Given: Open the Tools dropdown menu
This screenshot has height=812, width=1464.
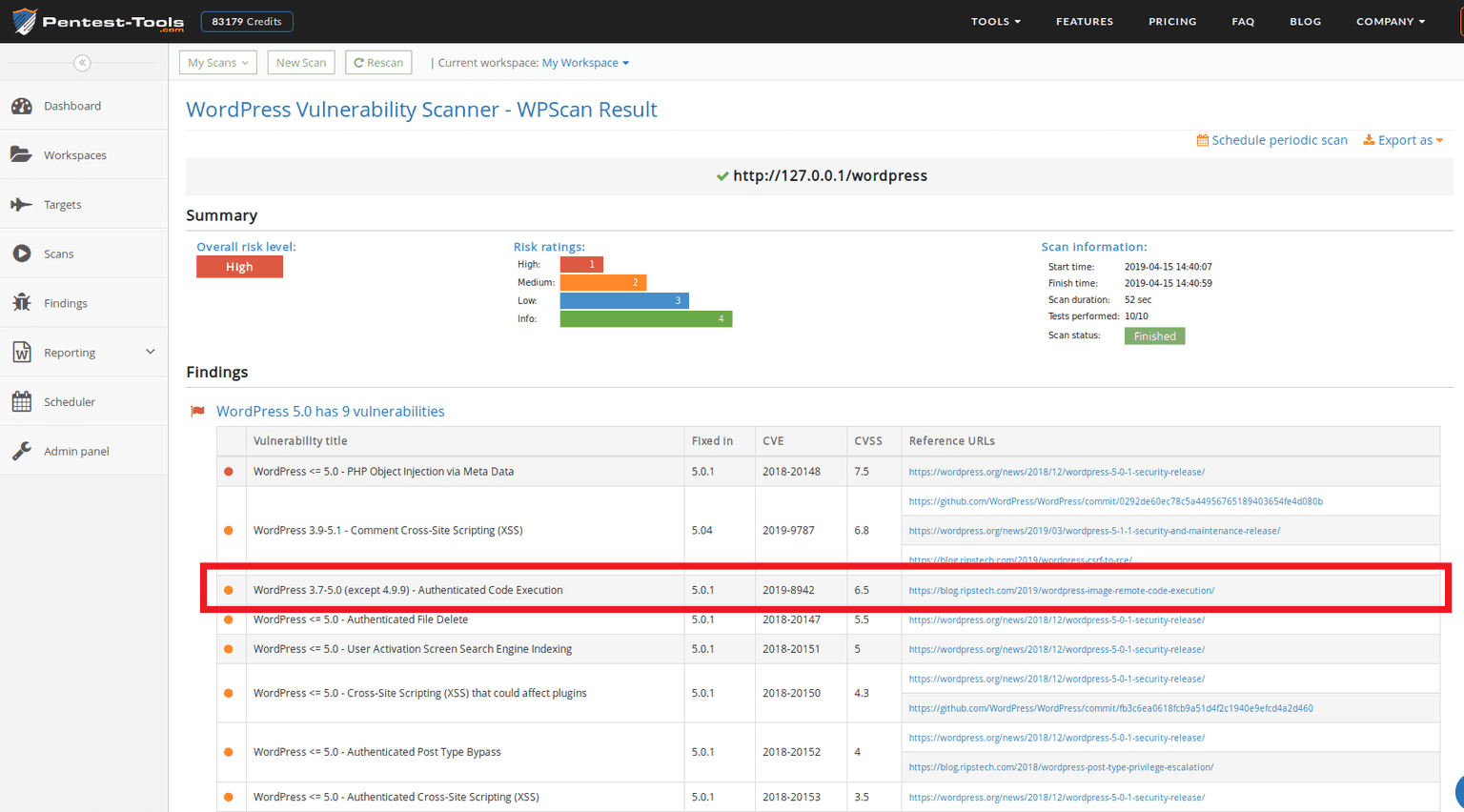Looking at the screenshot, I should [x=995, y=21].
